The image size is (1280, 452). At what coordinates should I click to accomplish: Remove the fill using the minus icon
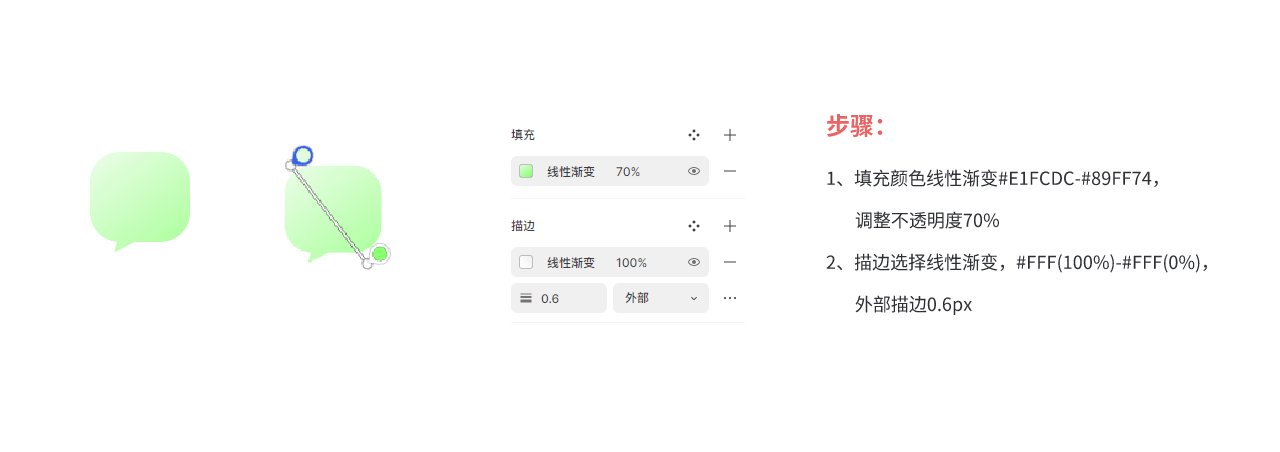point(730,171)
